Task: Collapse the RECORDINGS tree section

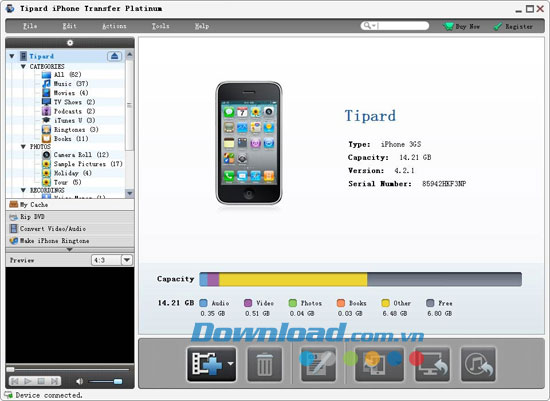Action: coord(23,190)
